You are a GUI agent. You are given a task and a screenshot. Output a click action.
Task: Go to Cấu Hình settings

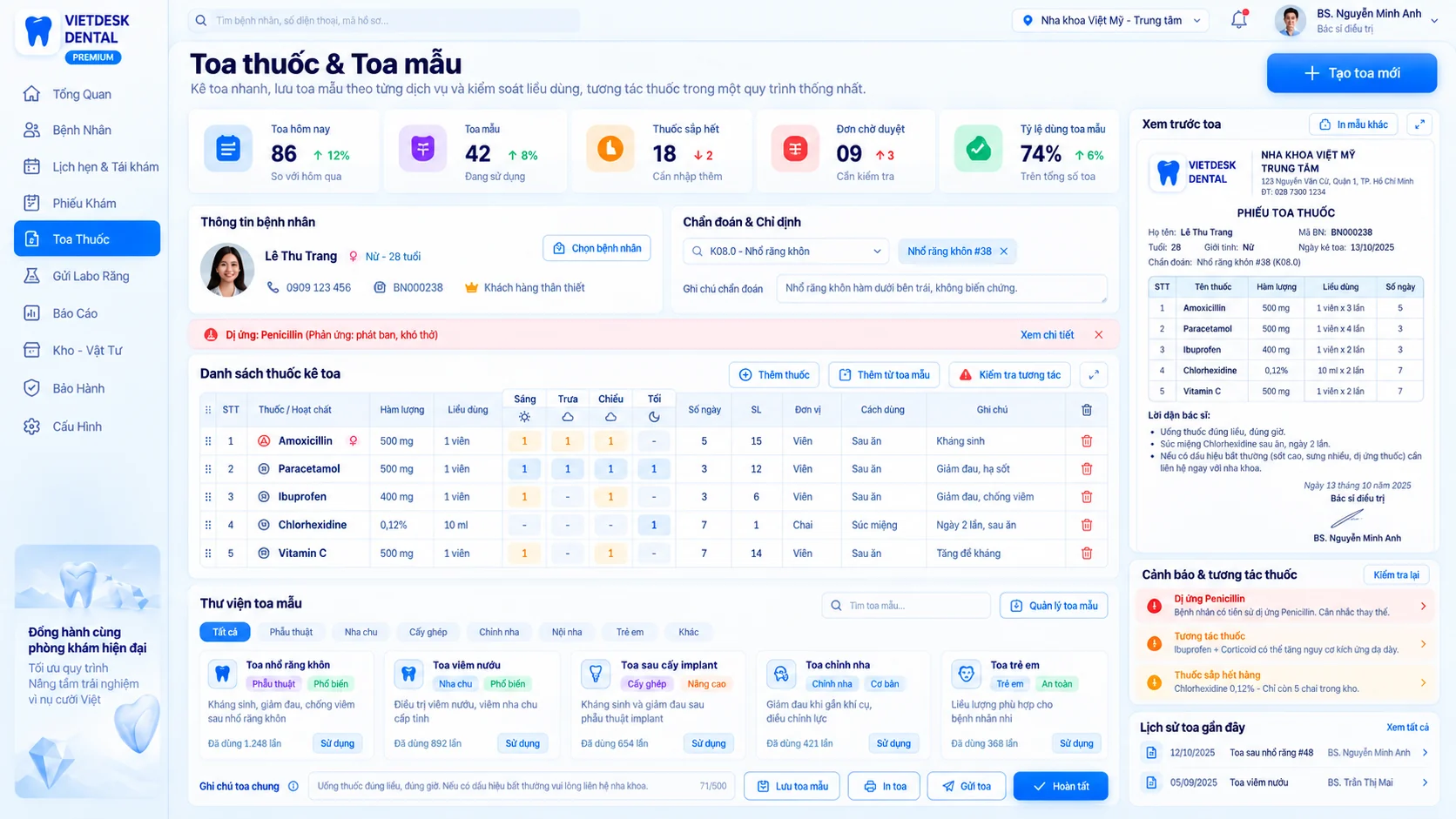87,426
